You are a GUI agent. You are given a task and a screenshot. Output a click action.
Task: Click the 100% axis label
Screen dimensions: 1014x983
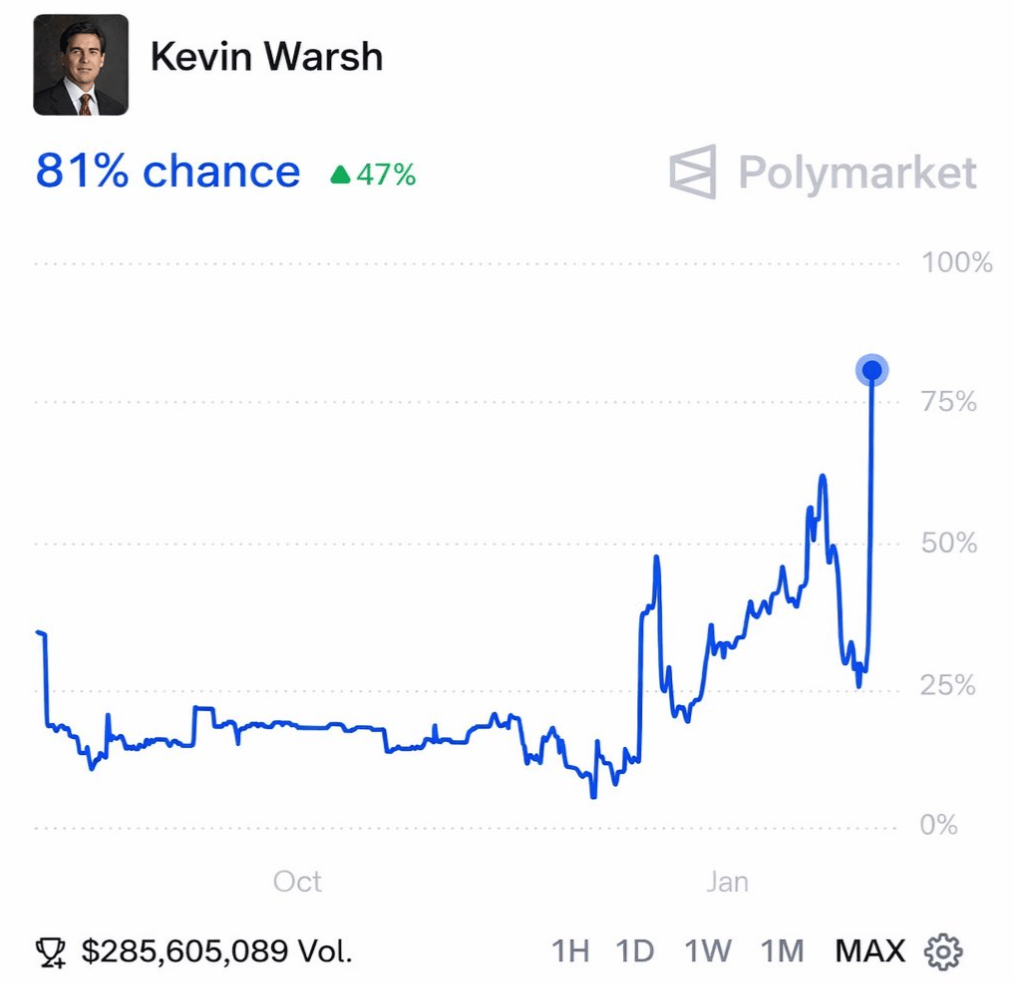click(x=956, y=264)
